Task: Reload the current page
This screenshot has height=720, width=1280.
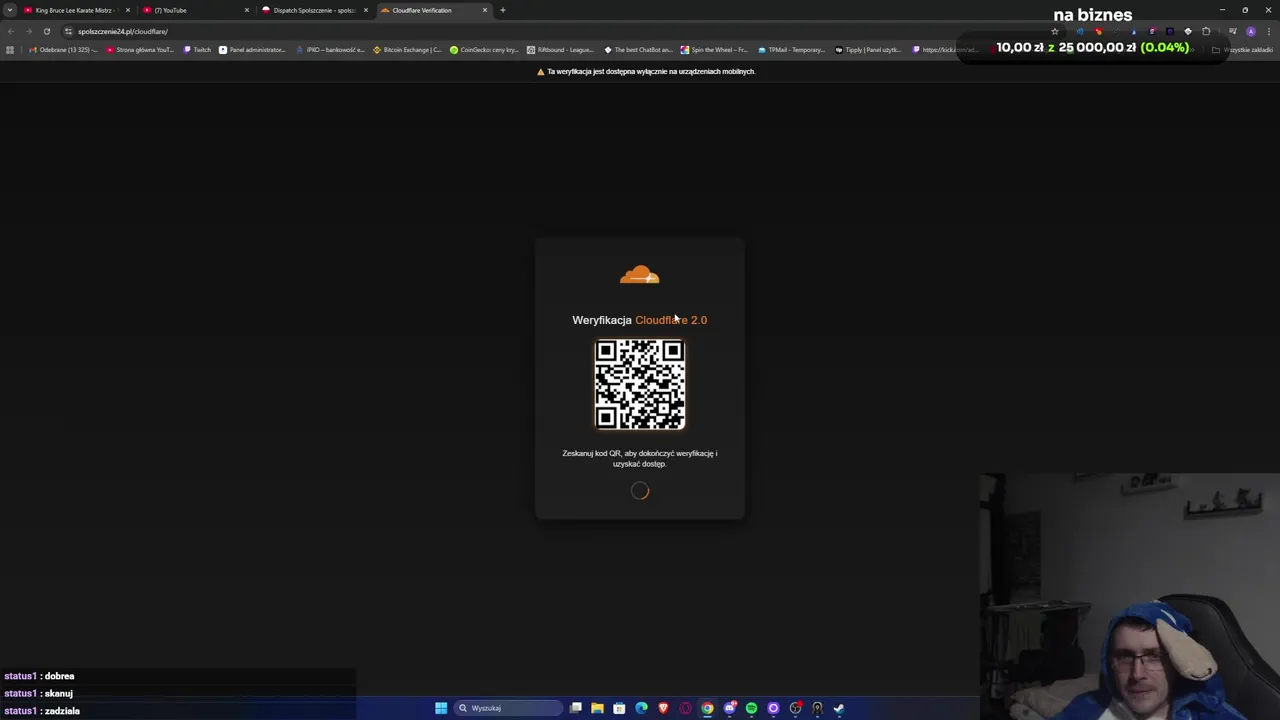Action: point(46,31)
